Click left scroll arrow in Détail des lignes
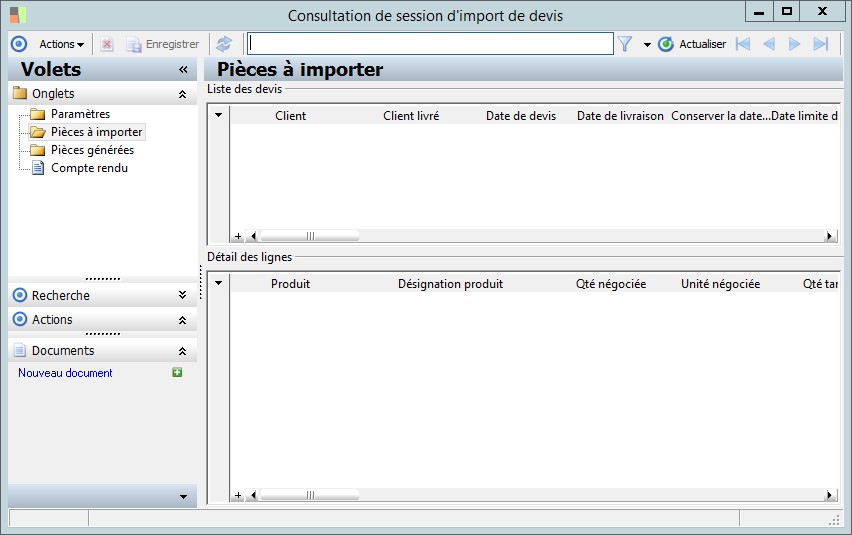852x535 pixels. (253, 495)
